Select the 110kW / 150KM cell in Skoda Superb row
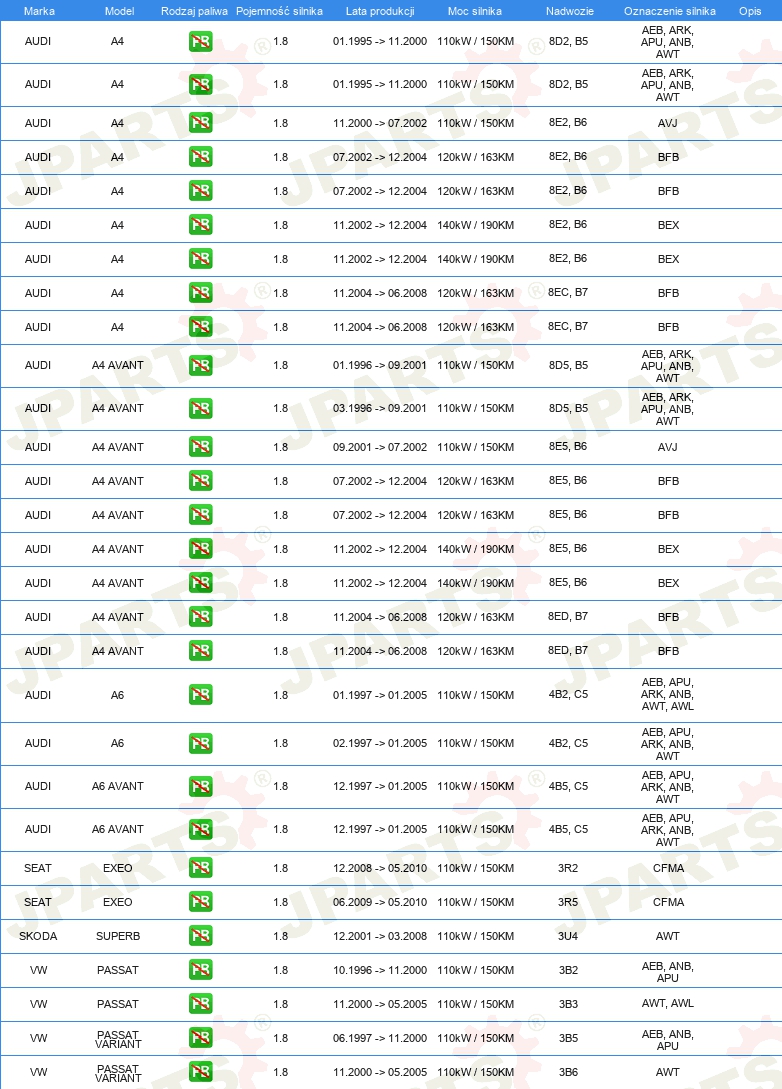This screenshot has width=782, height=1089. (x=476, y=936)
